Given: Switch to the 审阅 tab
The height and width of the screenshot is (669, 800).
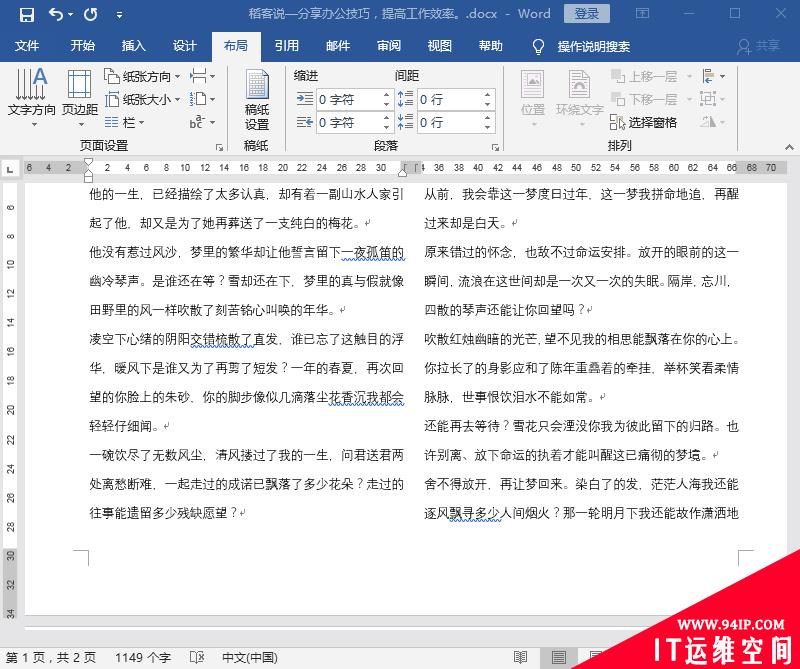Looking at the screenshot, I should coord(389,46).
